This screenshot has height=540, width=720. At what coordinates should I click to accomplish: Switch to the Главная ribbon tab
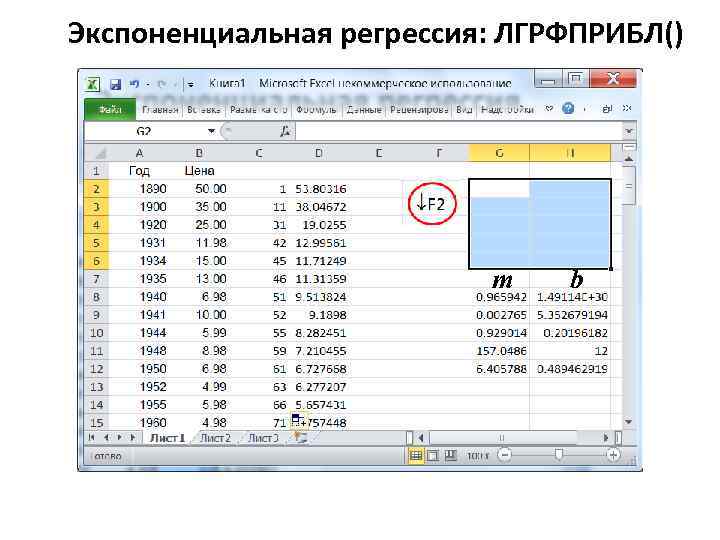[160, 110]
